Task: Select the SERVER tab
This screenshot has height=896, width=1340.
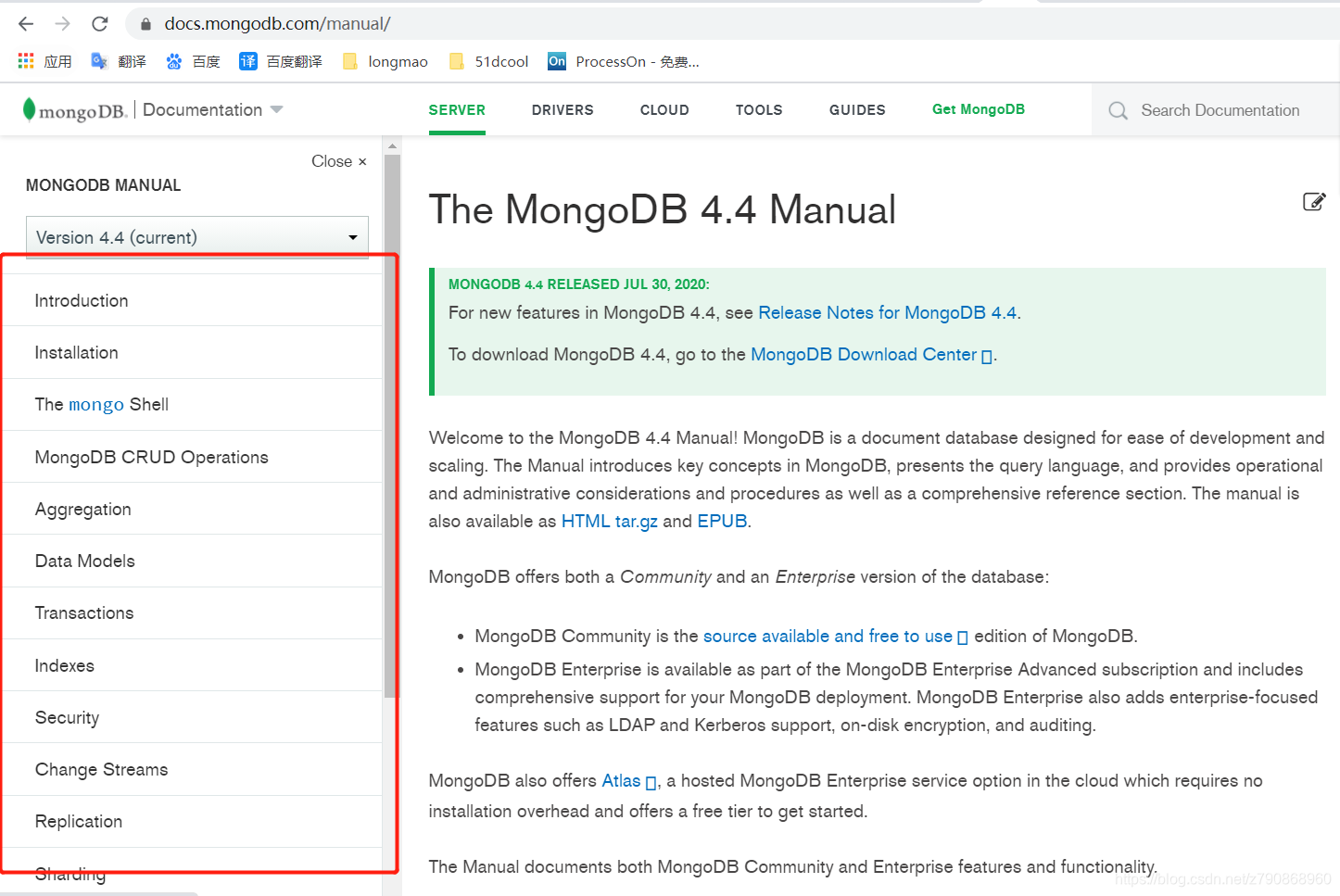Action: coord(457,109)
